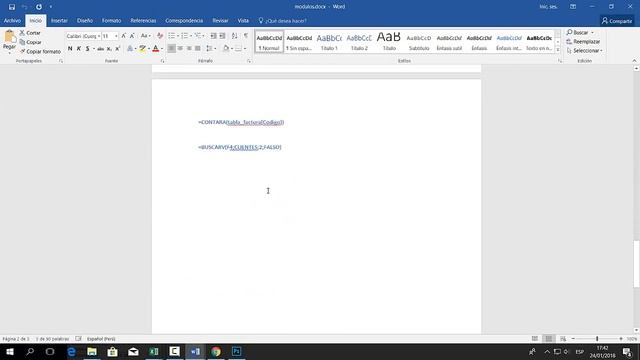
Task: Toggle strikethrough abc formatting
Action: point(100,49)
